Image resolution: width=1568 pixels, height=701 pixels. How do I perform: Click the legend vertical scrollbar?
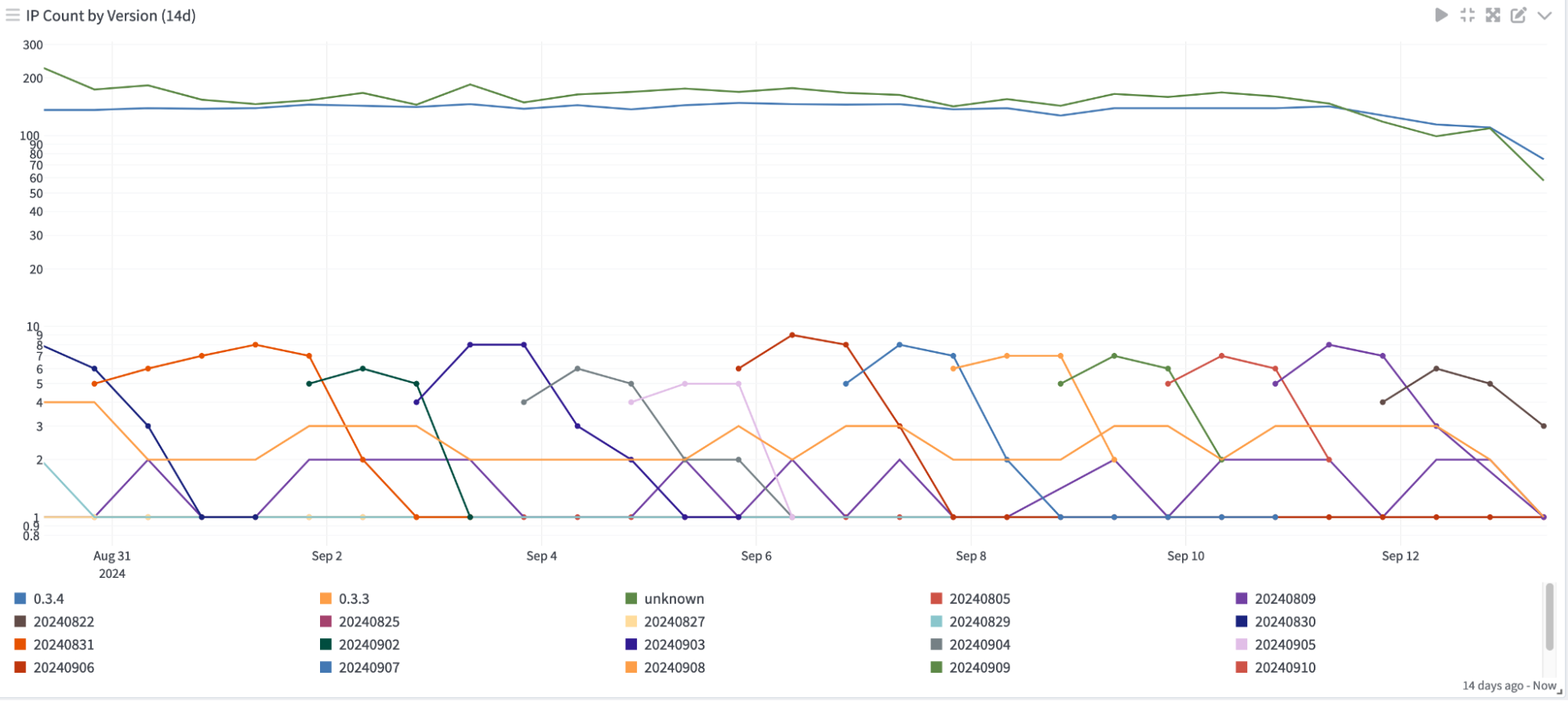coord(1549,616)
